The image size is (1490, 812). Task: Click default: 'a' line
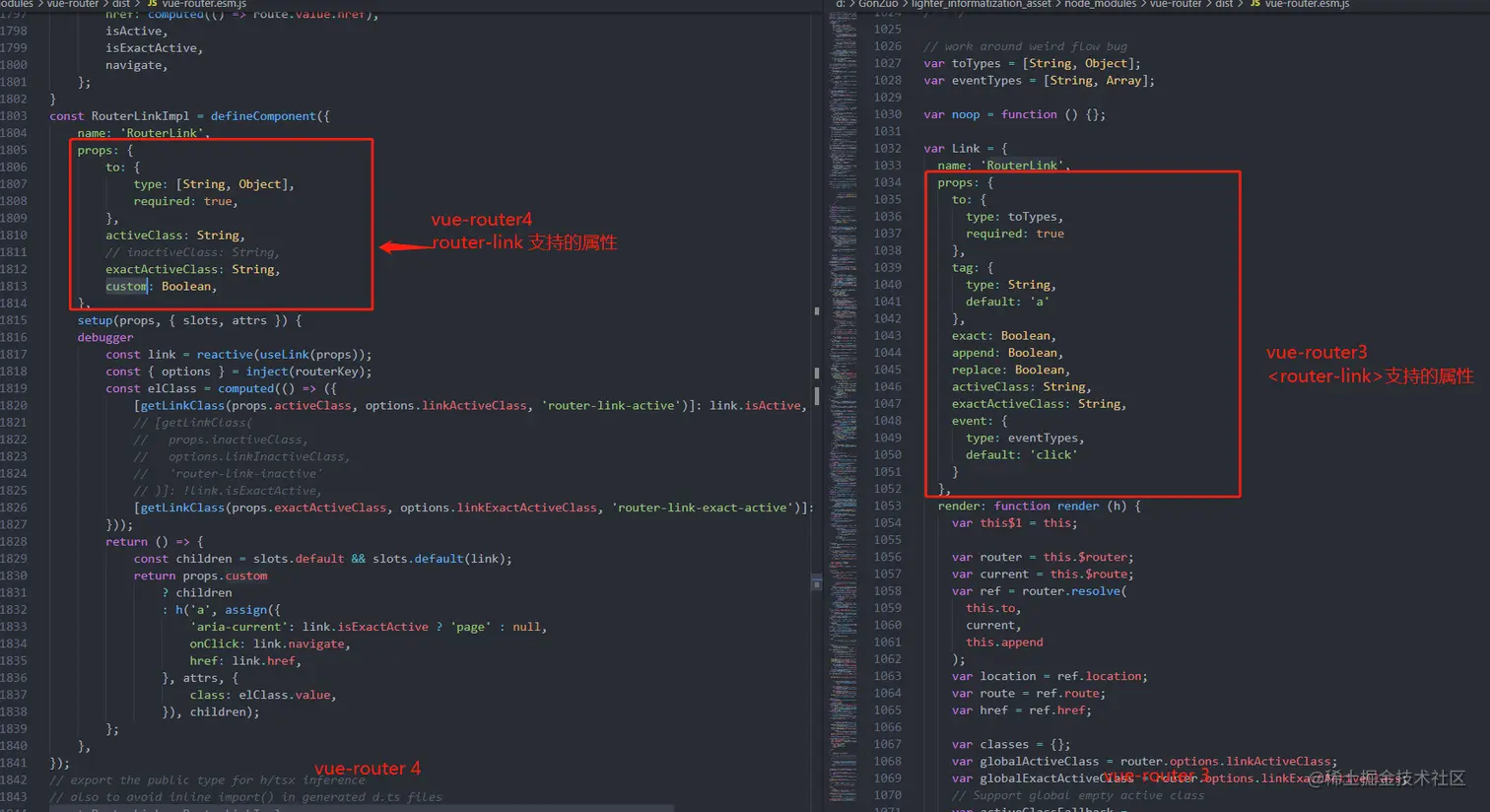coord(1007,302)
